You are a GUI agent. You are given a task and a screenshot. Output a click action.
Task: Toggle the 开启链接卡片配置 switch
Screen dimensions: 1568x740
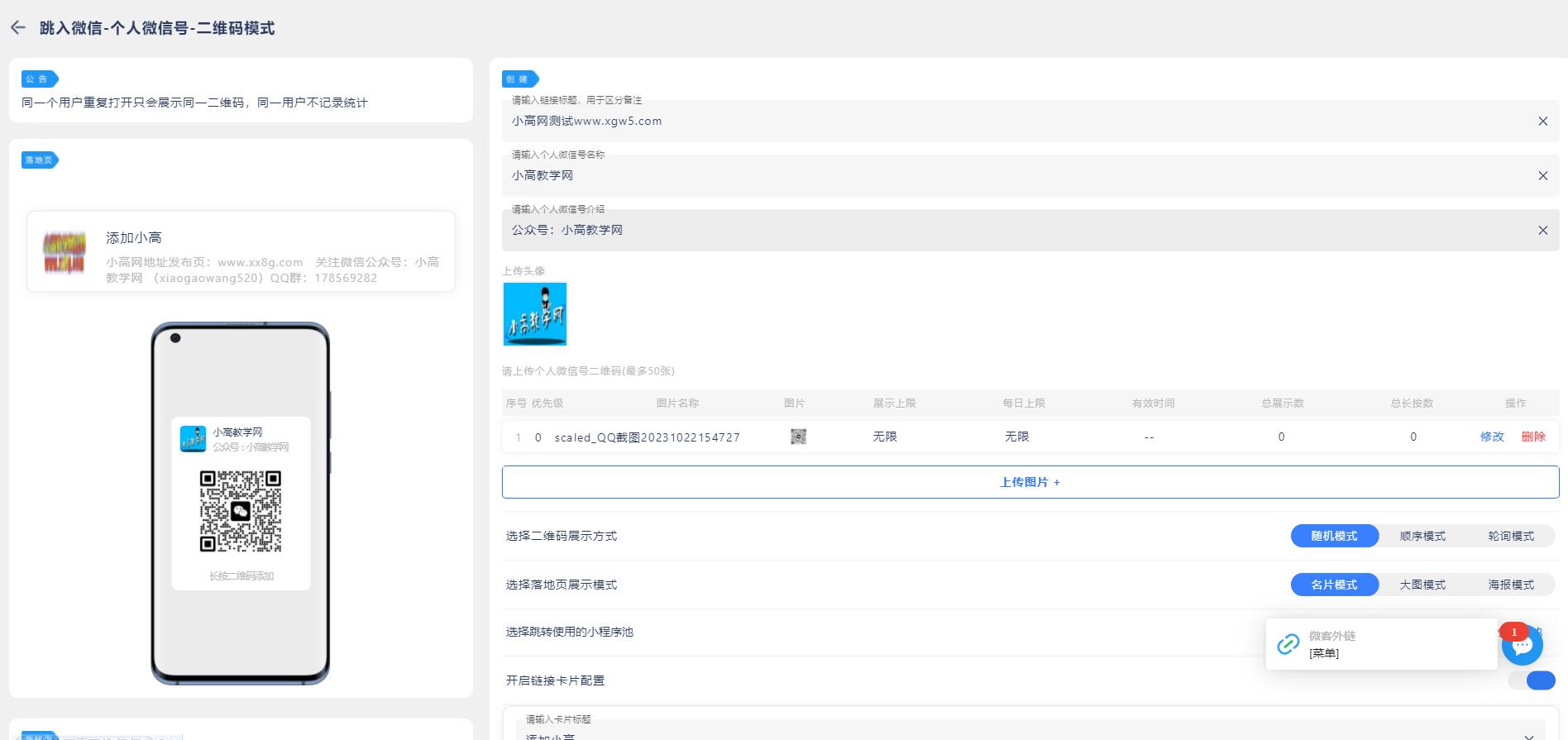[x=1532, y=680]
